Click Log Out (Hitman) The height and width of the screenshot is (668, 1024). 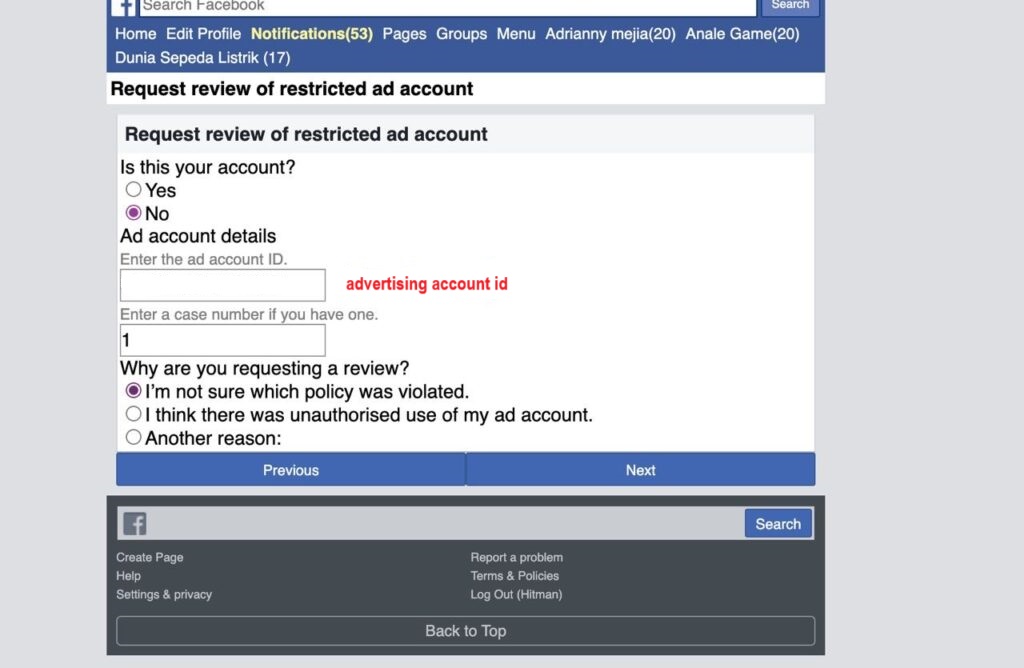click(x=516, y=594)
